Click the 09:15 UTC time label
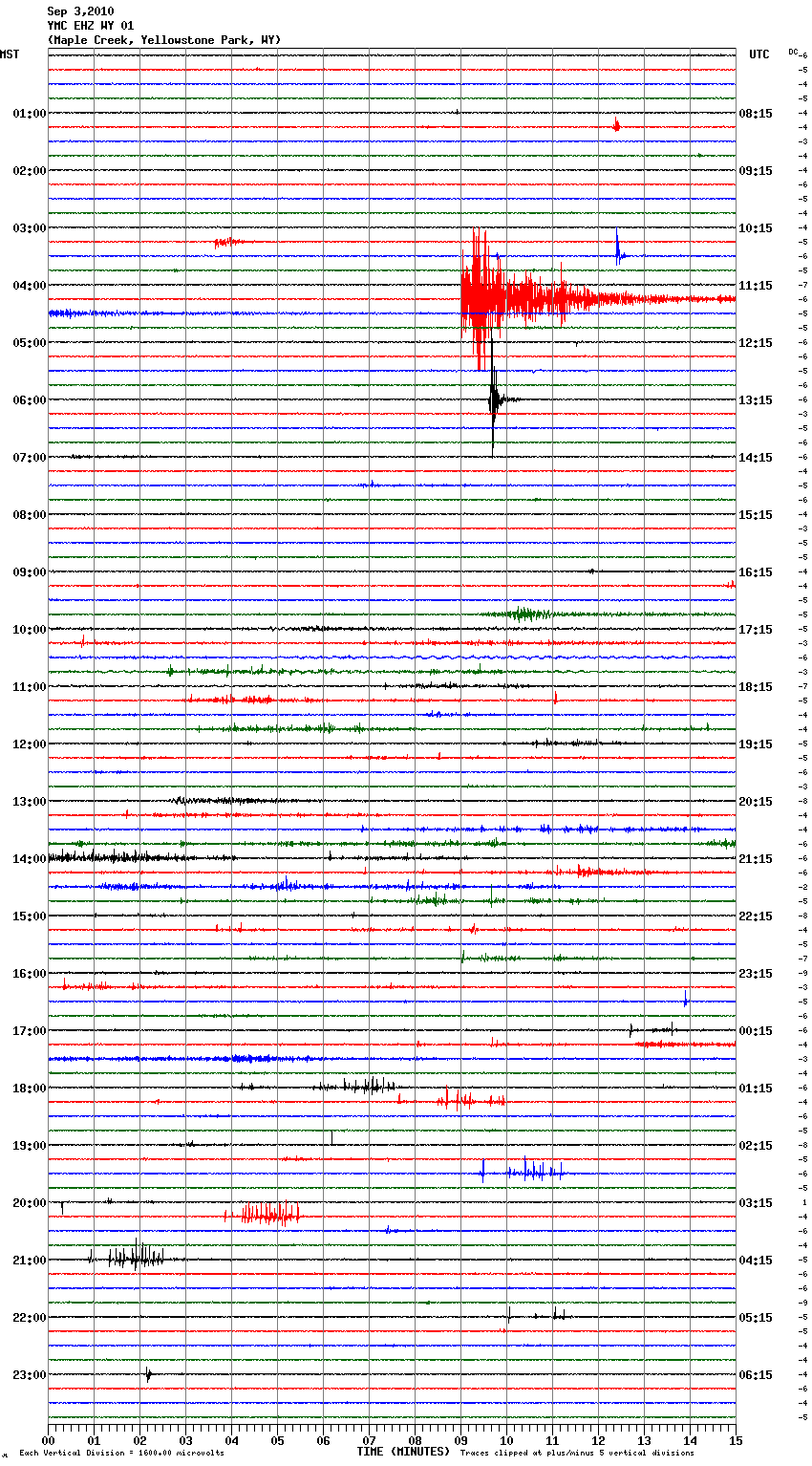Image resolution: width=812 pixels, height=1466 pixels. pyautogui.click(x=756, y=171)
